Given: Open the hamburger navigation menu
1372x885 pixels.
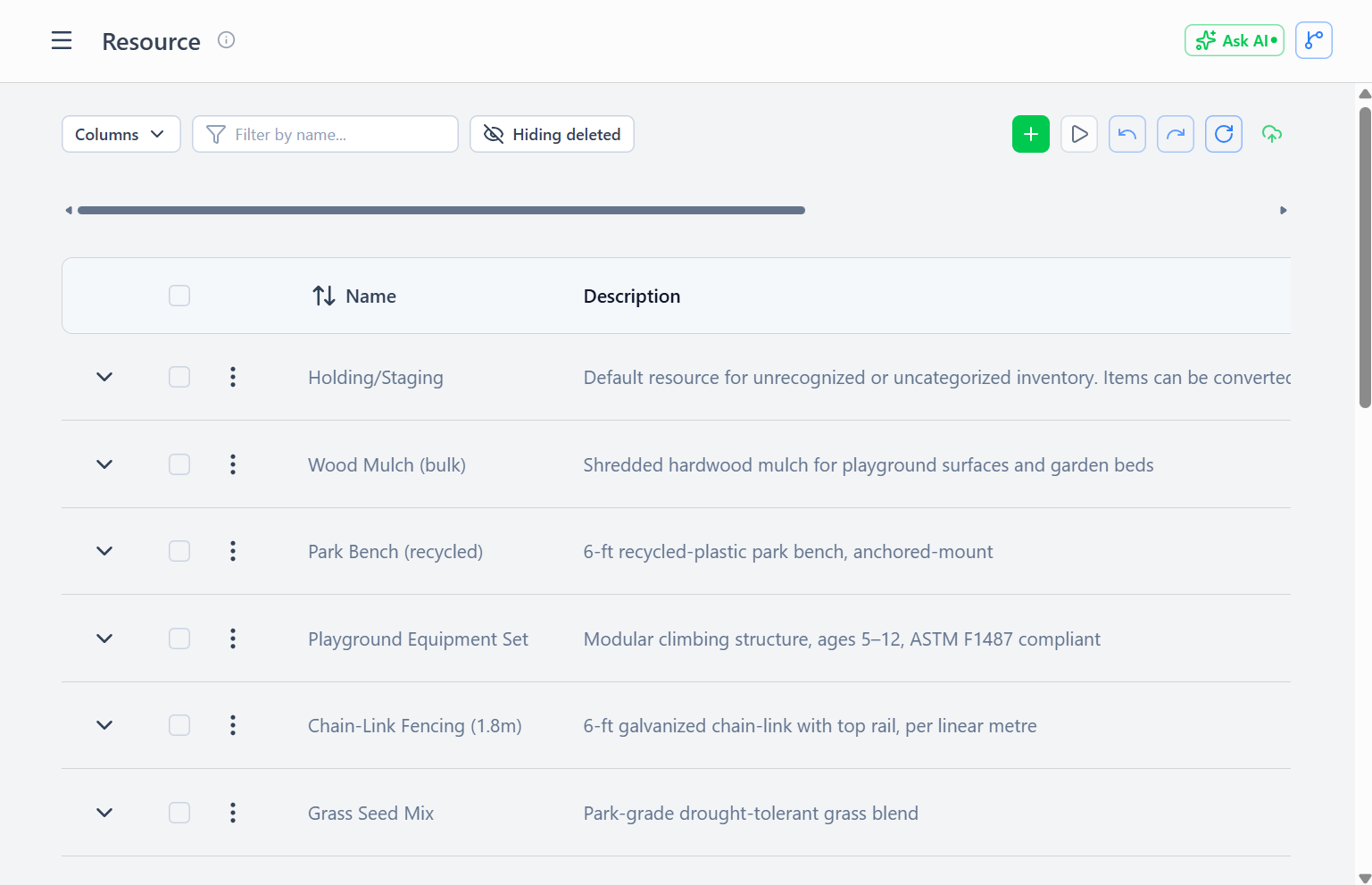Looking at the screenshot, I should (x=62, y=41).
